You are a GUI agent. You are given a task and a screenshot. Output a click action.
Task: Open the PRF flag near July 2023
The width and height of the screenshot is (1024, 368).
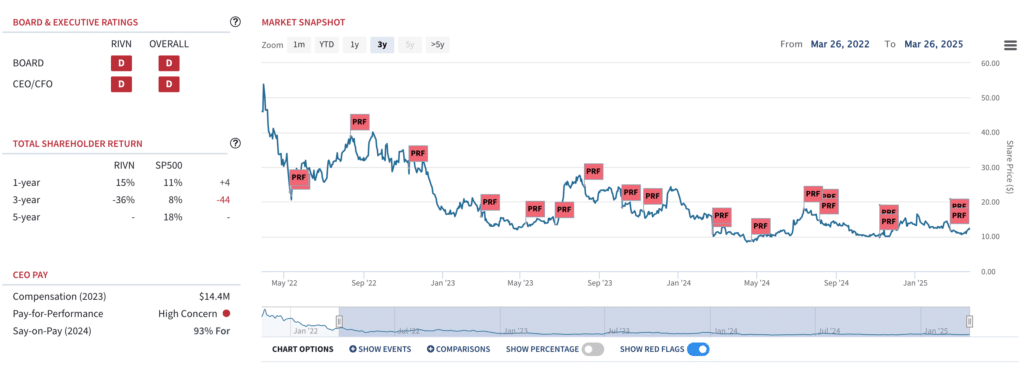click(564, 210)
